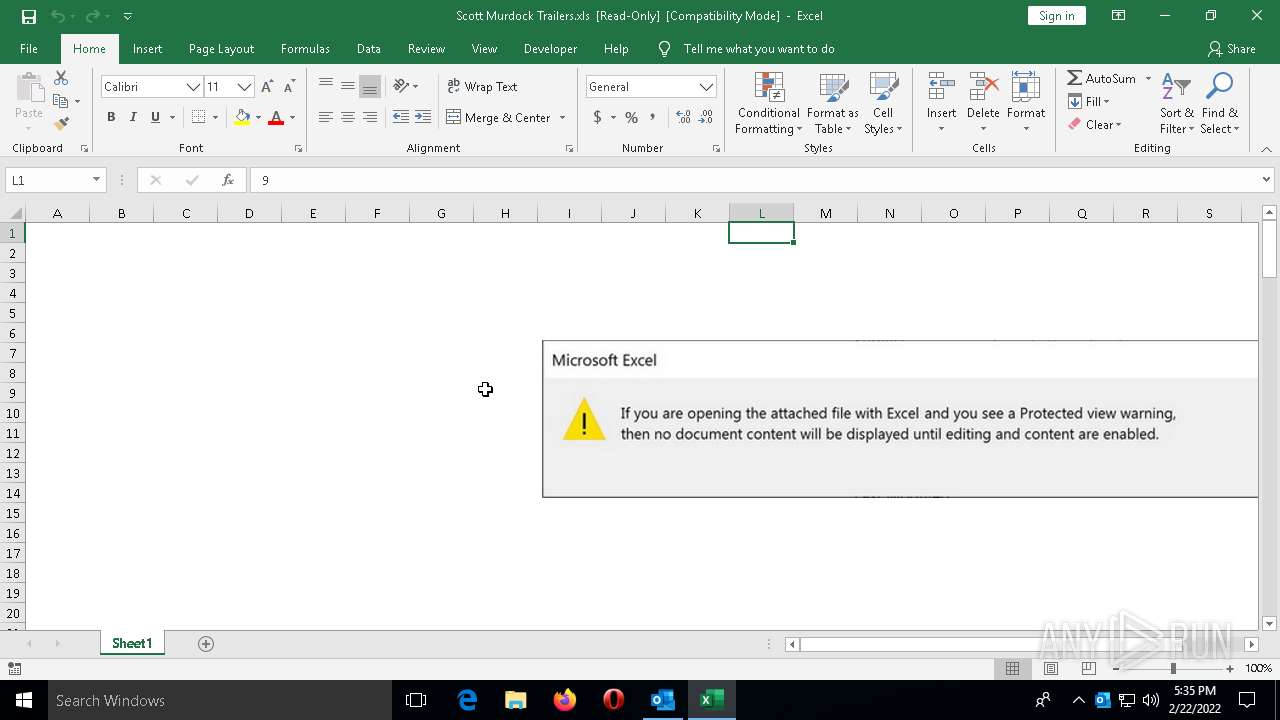Switch to the Insert tab
1280x720 pixels.
tap(147, 49)
